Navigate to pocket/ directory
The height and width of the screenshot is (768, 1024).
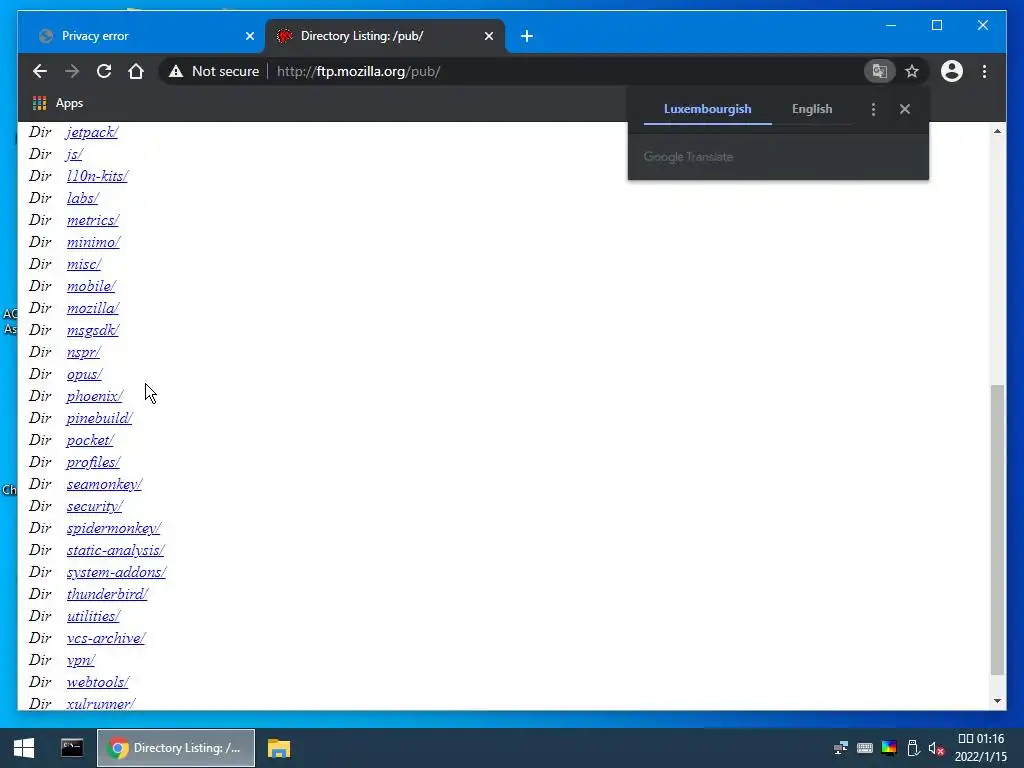click(90, 440)
